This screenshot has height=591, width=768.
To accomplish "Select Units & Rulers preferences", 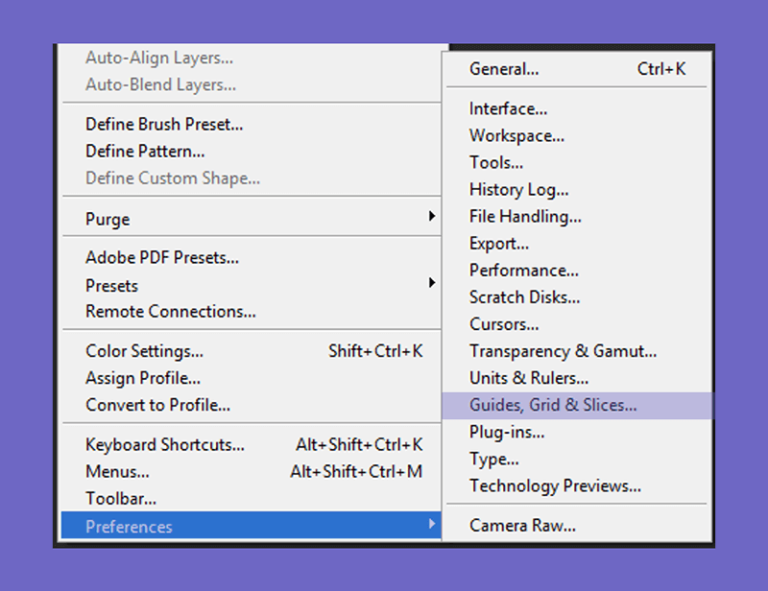I will click(577, 378).
